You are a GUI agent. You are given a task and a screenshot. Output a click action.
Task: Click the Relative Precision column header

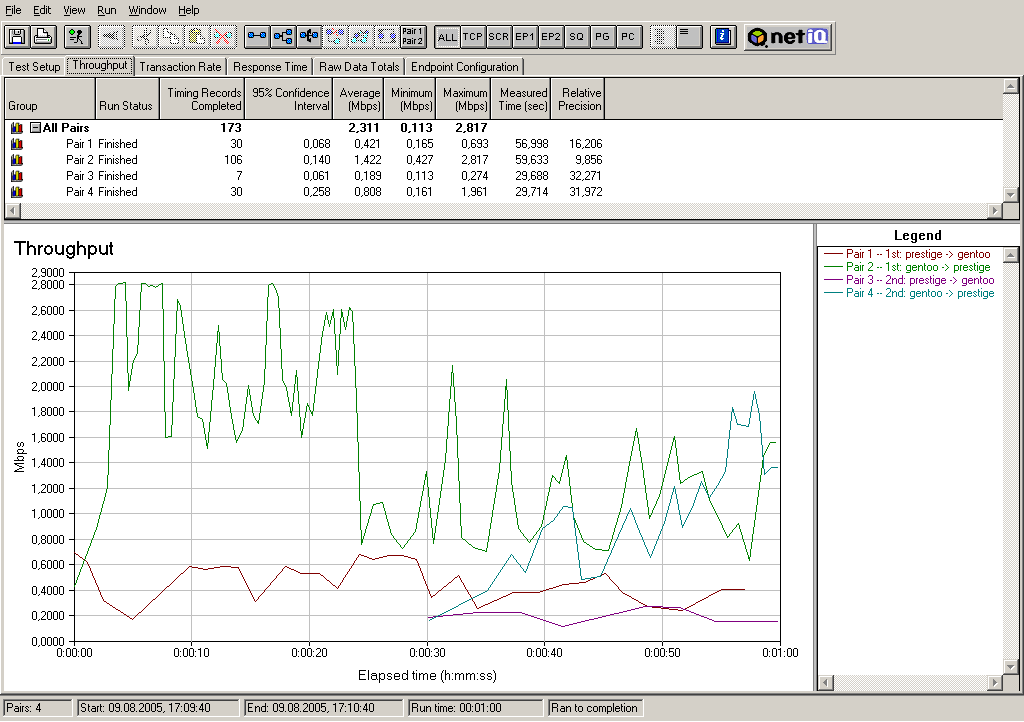click(580, 98)
